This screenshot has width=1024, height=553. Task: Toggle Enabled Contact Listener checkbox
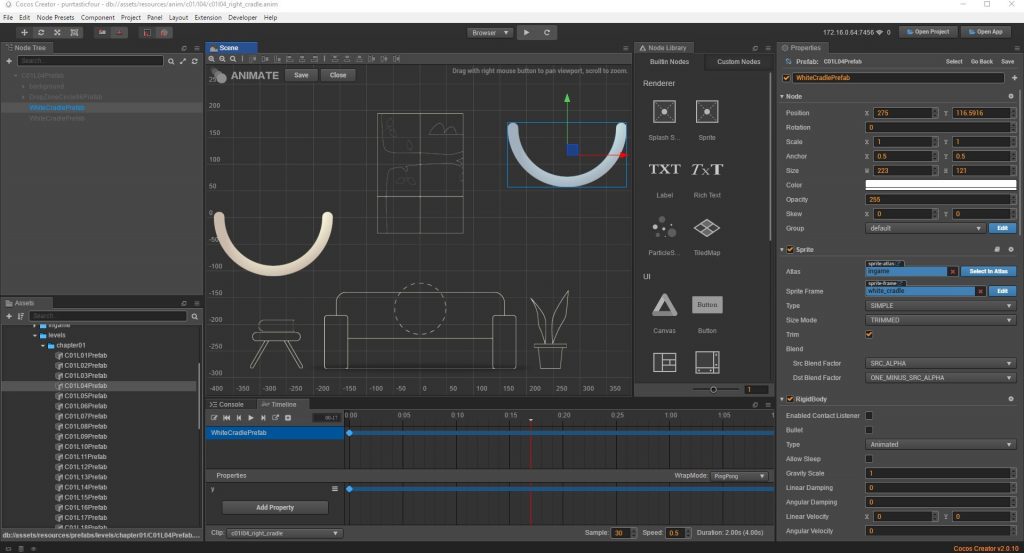(x=869, y=415)
